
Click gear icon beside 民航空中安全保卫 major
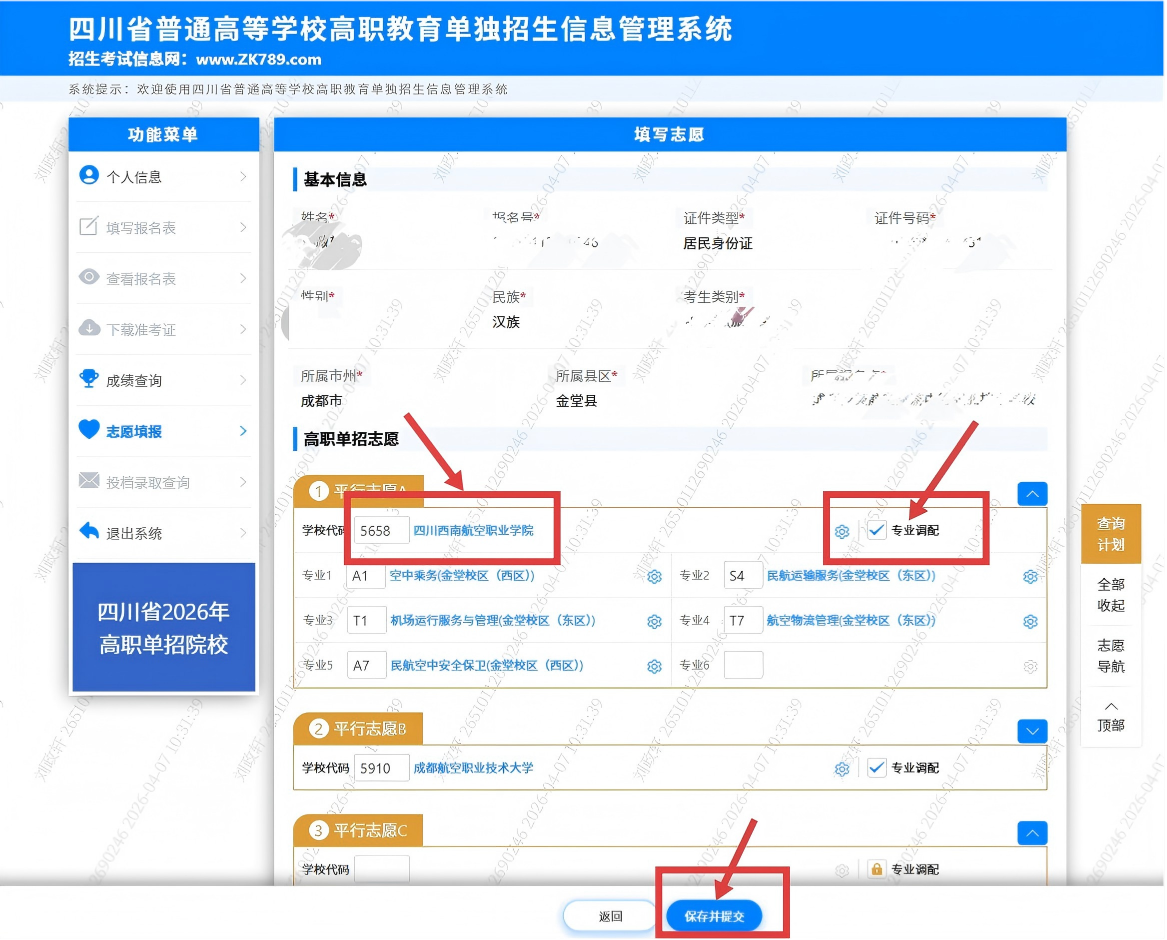coord(655,667)
